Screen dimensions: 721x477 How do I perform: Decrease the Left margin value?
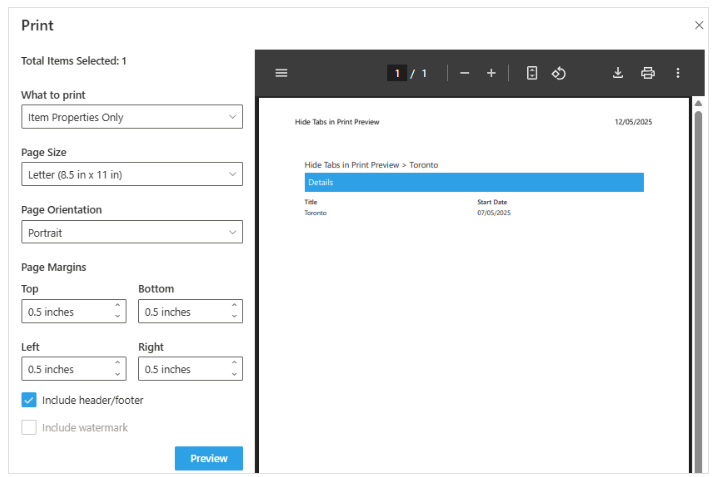[x=118, y=374]
